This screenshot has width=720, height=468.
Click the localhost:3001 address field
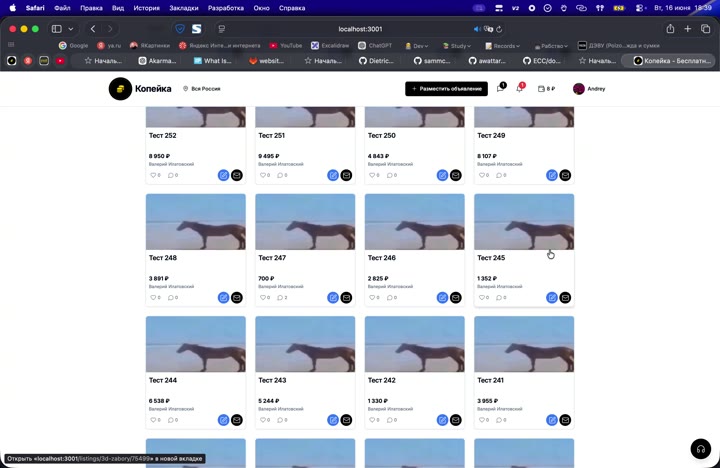click(x=360, y=29)
